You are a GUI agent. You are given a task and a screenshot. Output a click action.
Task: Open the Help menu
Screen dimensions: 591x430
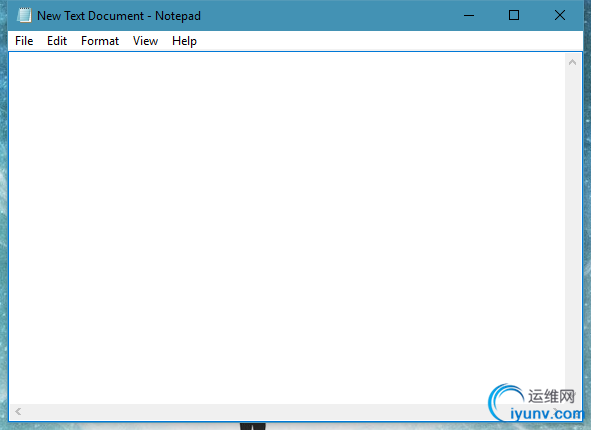tap(184, 41)
